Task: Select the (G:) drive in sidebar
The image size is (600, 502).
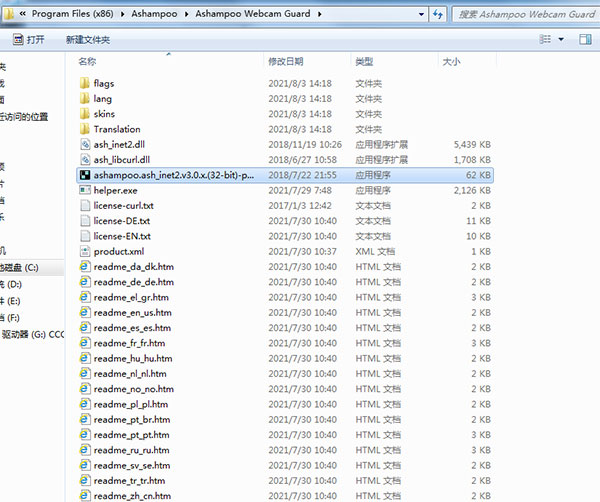Action: (33, 334)
